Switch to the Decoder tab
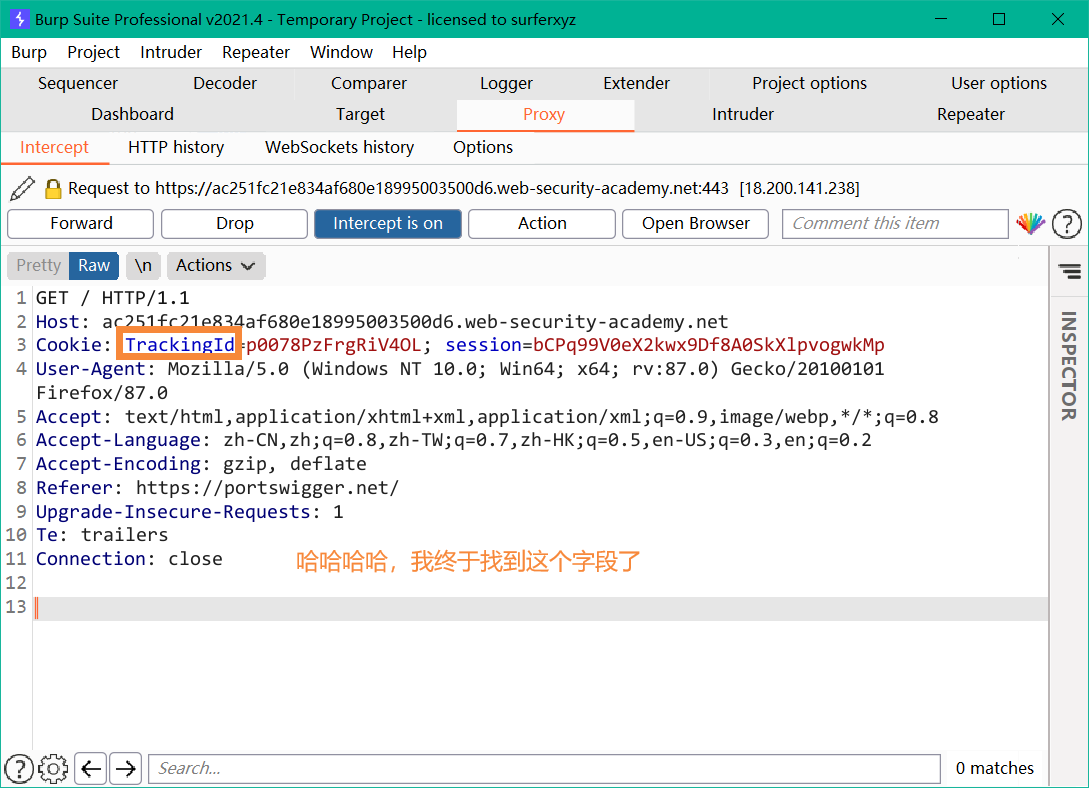The width and height of the screenshot is (1089, 788). [225, 83]
